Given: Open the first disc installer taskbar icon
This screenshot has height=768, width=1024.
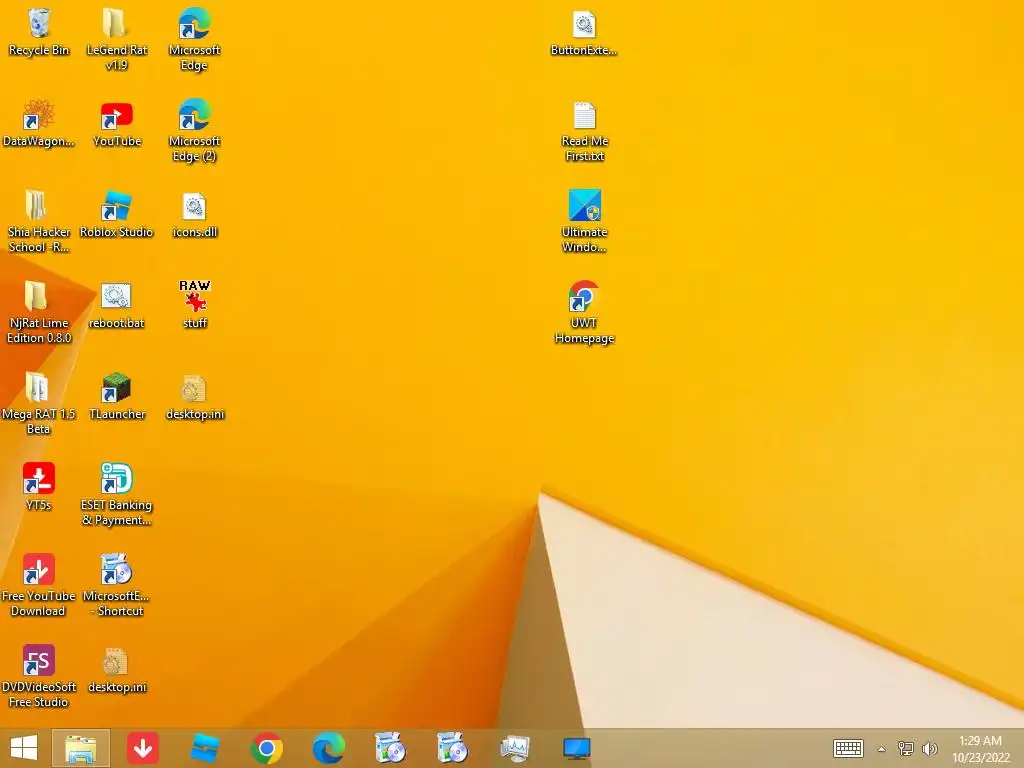Looking at the screenshot, I should [390, 748].
